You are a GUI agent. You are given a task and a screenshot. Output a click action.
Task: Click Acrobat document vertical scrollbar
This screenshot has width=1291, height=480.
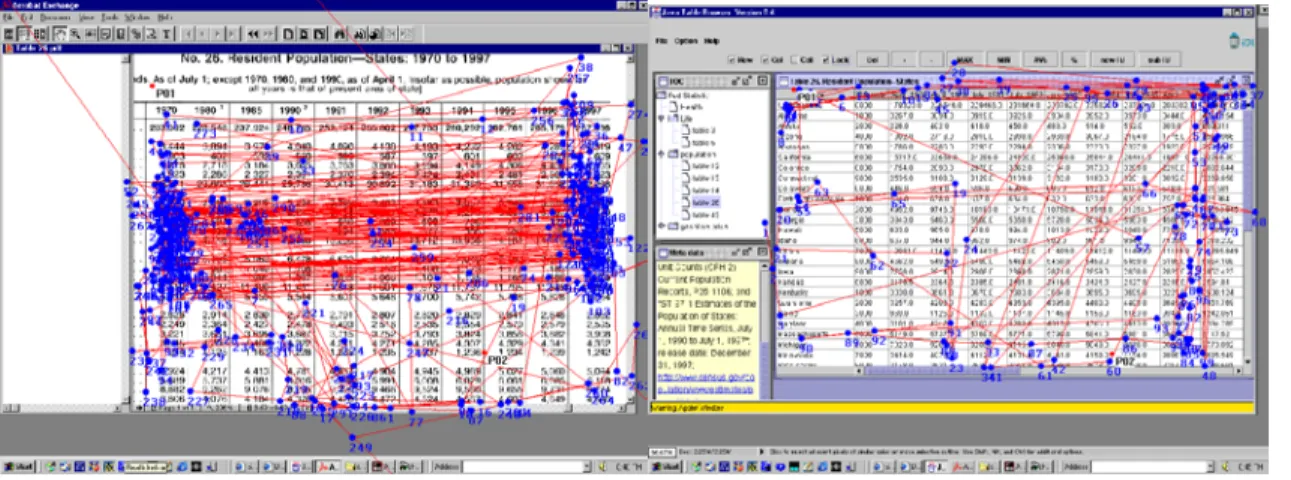pyautogui.click(x=632, y=230)
